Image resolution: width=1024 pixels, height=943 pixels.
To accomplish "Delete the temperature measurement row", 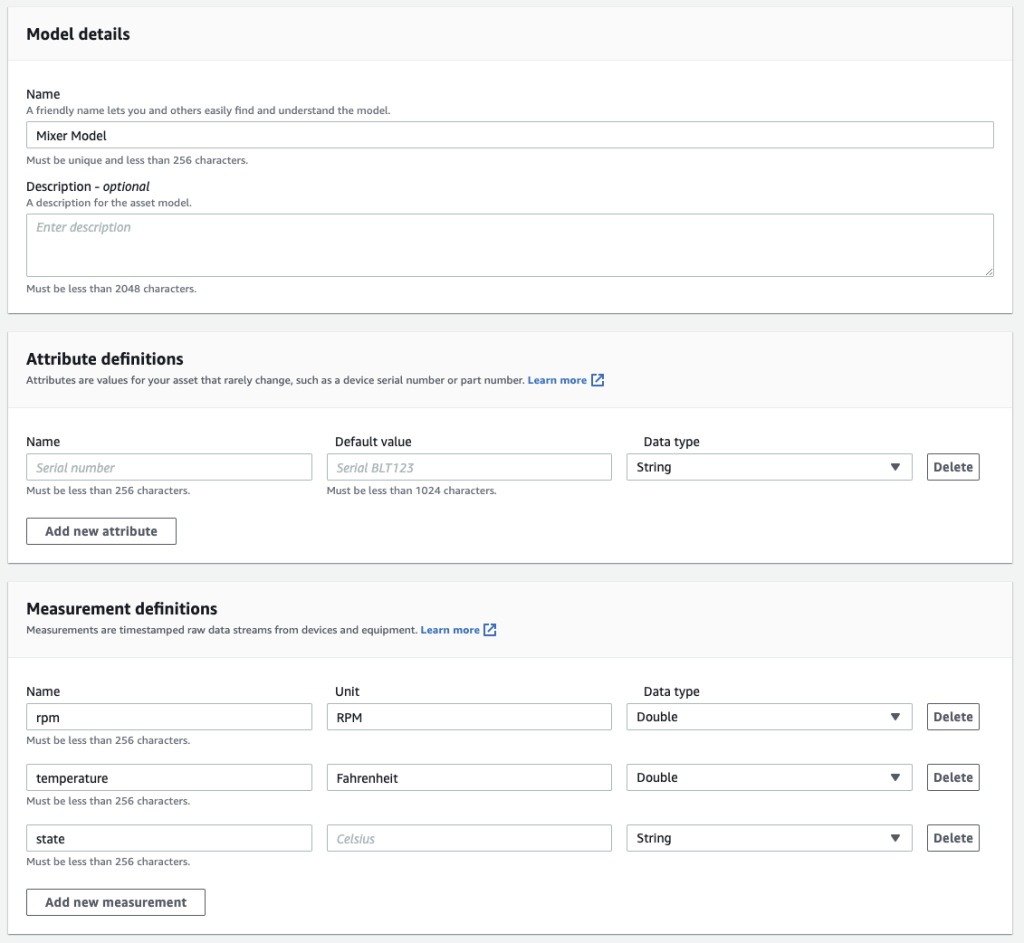I will pyautogui.click(x=952, y=778).
